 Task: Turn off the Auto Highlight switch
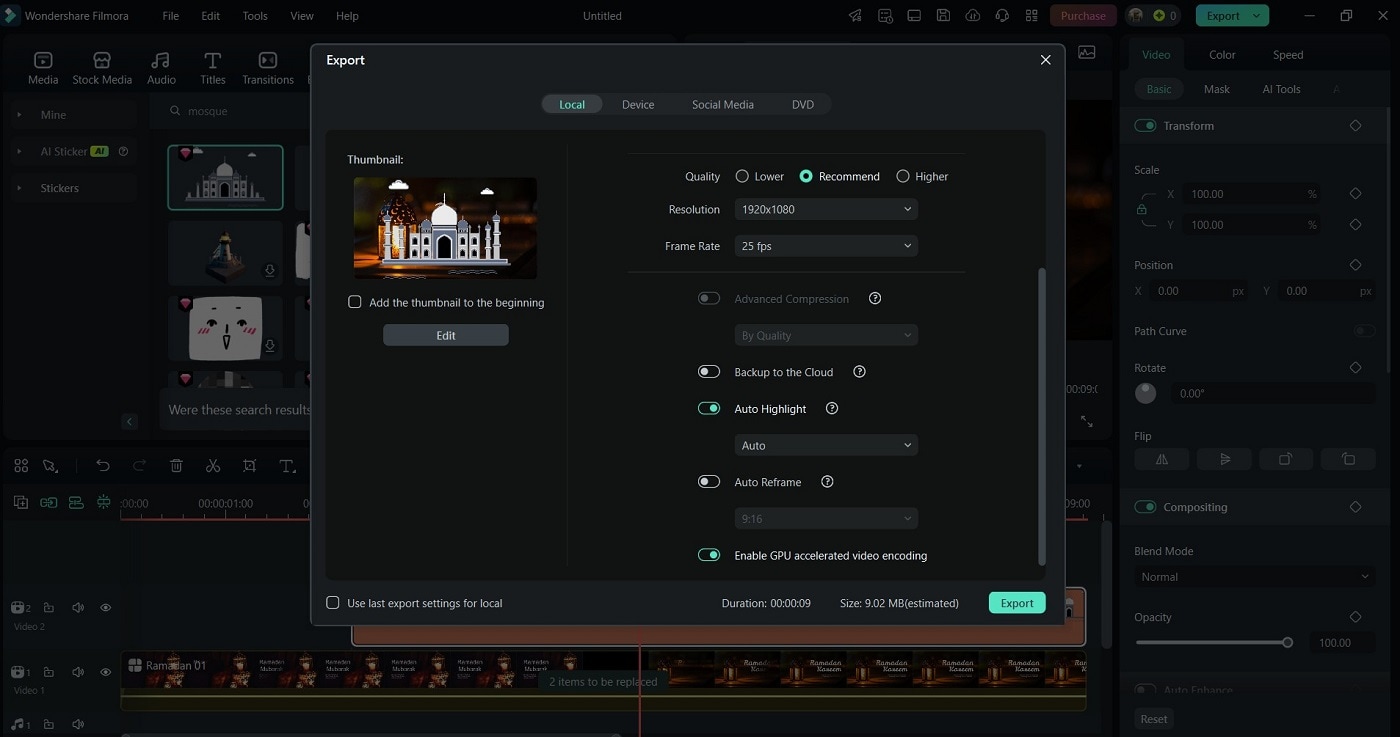[x=709, y=408]
